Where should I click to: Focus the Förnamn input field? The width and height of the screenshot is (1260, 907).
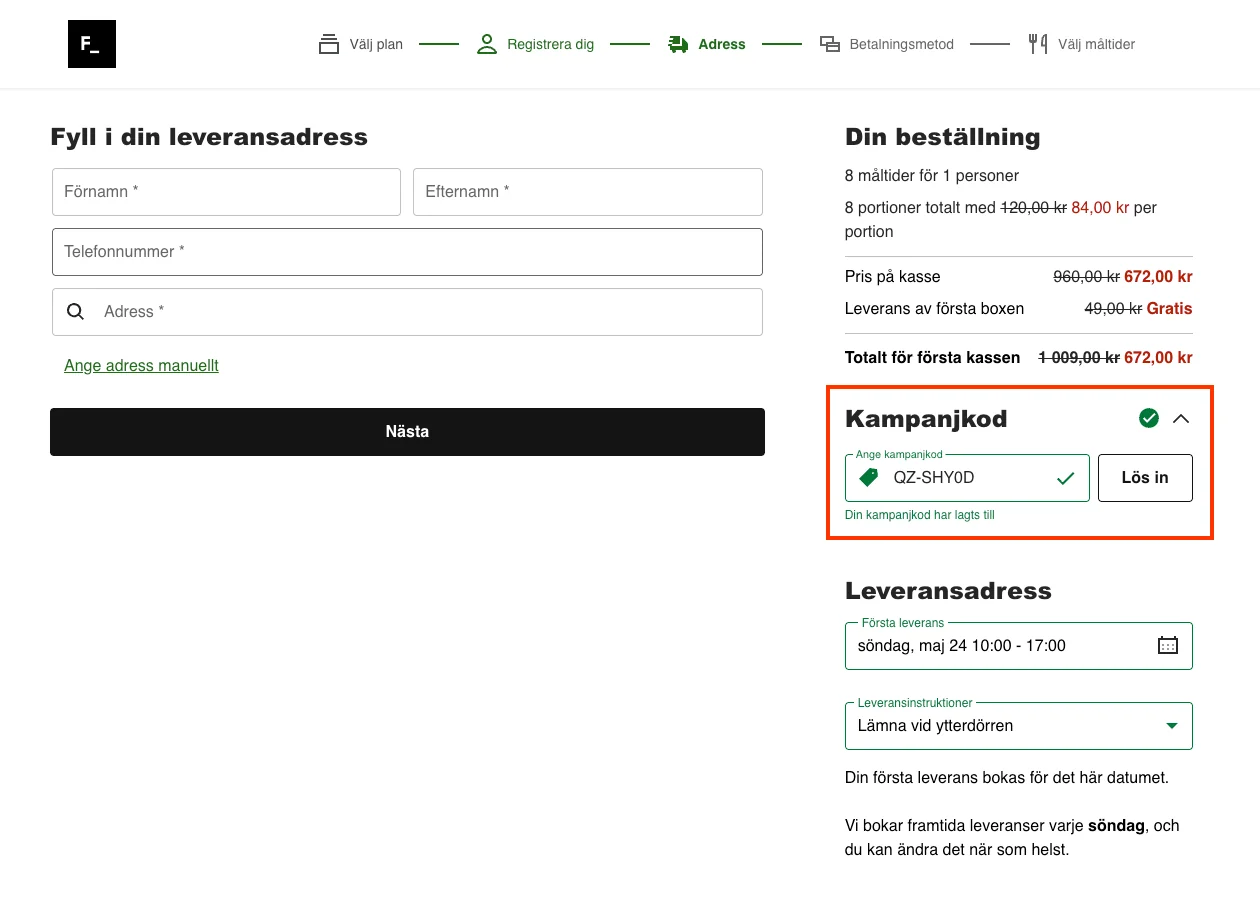(x=226, y=192)
